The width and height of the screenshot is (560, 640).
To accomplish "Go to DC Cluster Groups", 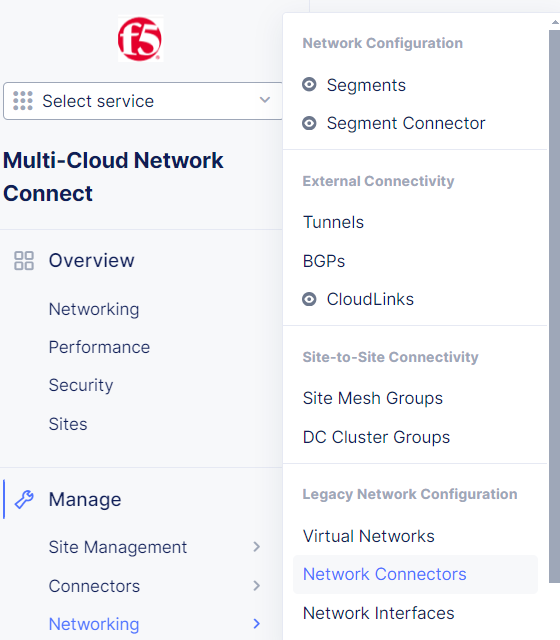I will [x=376, y=437].
